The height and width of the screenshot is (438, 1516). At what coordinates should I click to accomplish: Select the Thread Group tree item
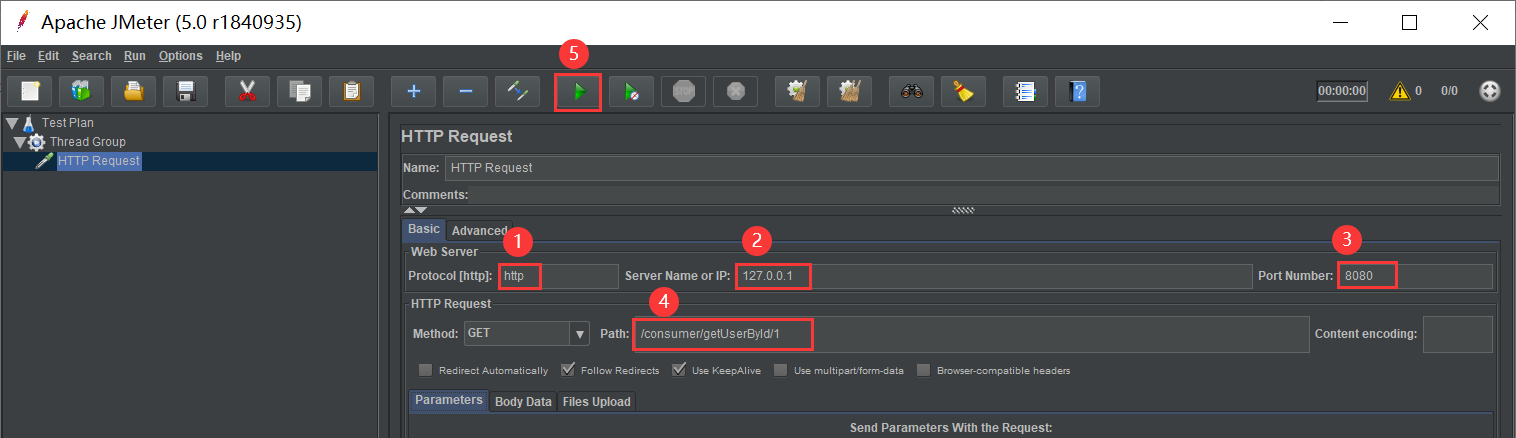pos(88,142)
